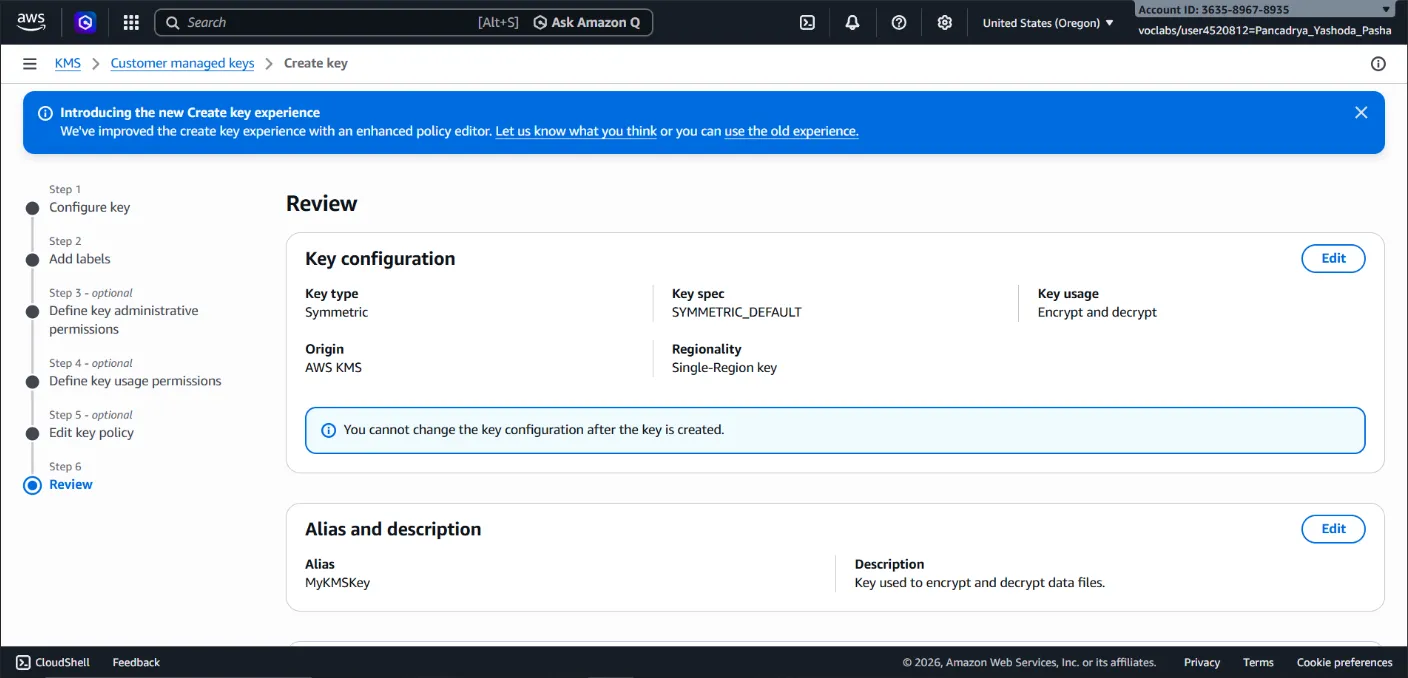Open the Terms footer link

pyautogui.click(x=1258, y=662)
